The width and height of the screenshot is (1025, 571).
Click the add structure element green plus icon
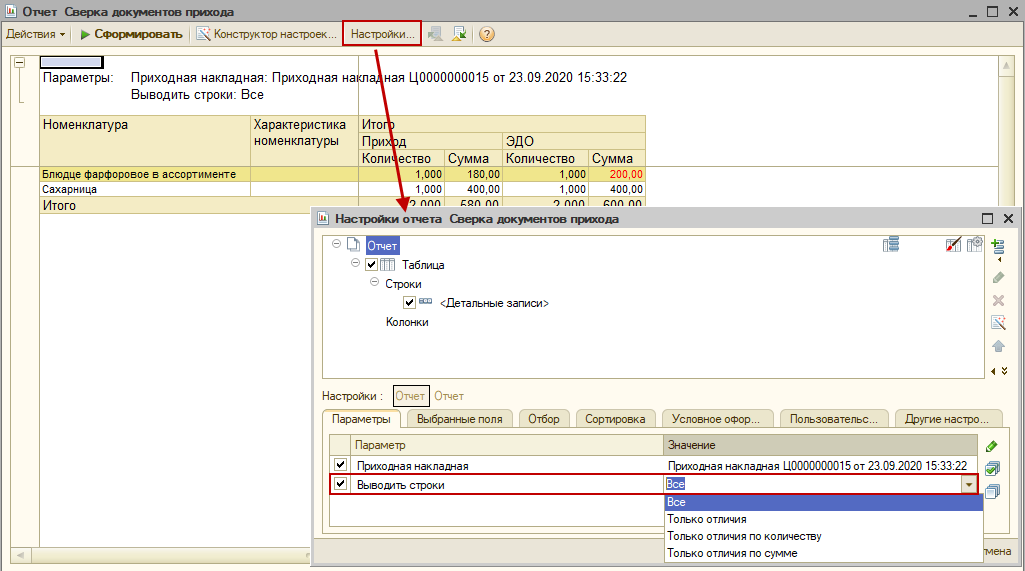click(x=998, y=247)
